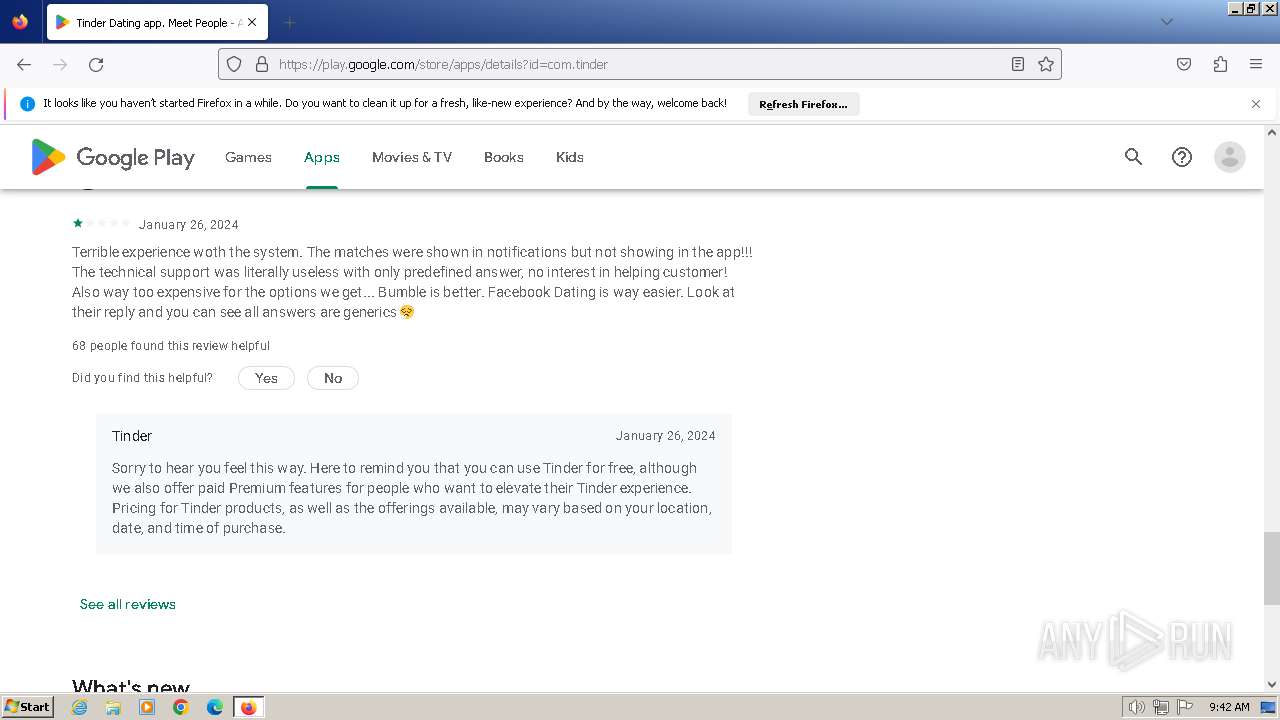1280x720 pixels.
Task: Click the taskbar clock showing 9:42 AM
Action: click(1229, 707)
